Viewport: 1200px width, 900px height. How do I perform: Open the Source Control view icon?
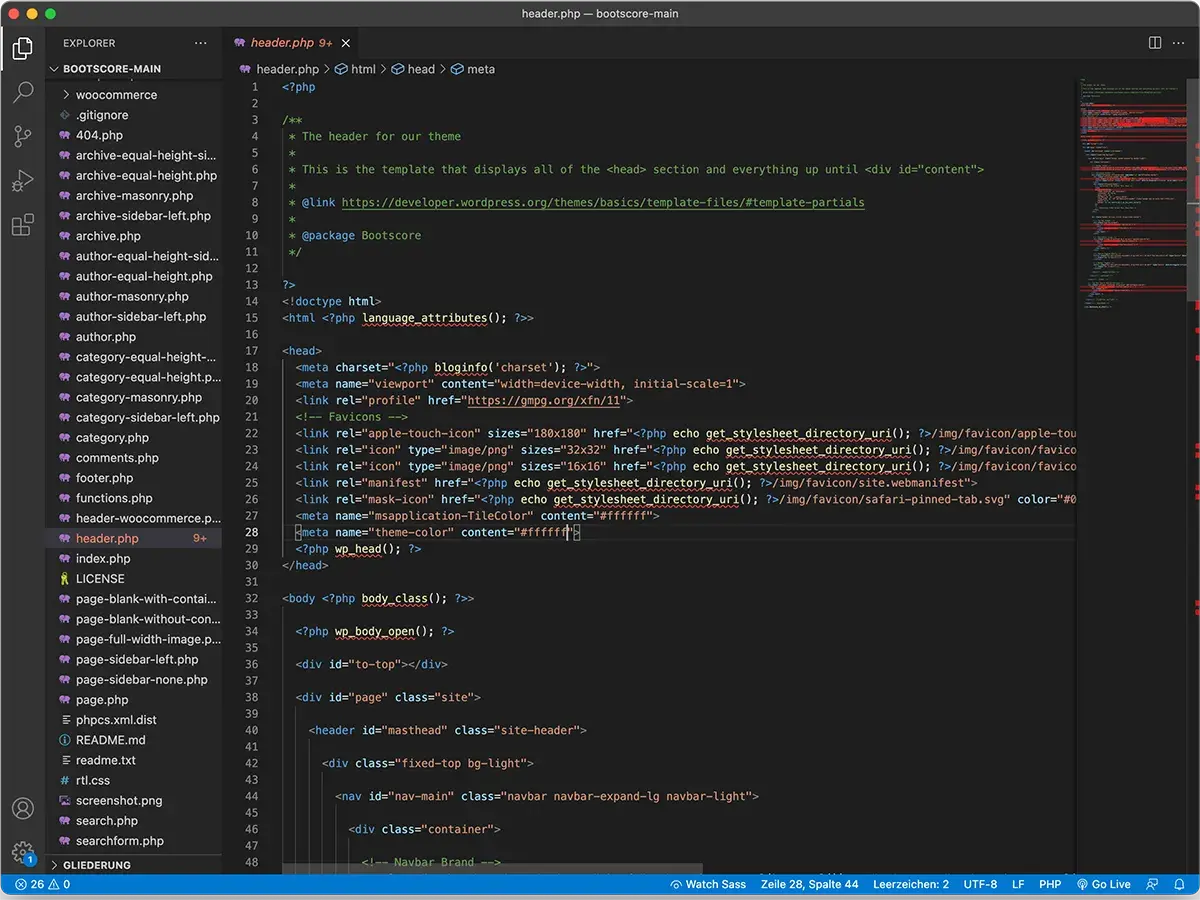pyautogui.click(x=22, y=137)
